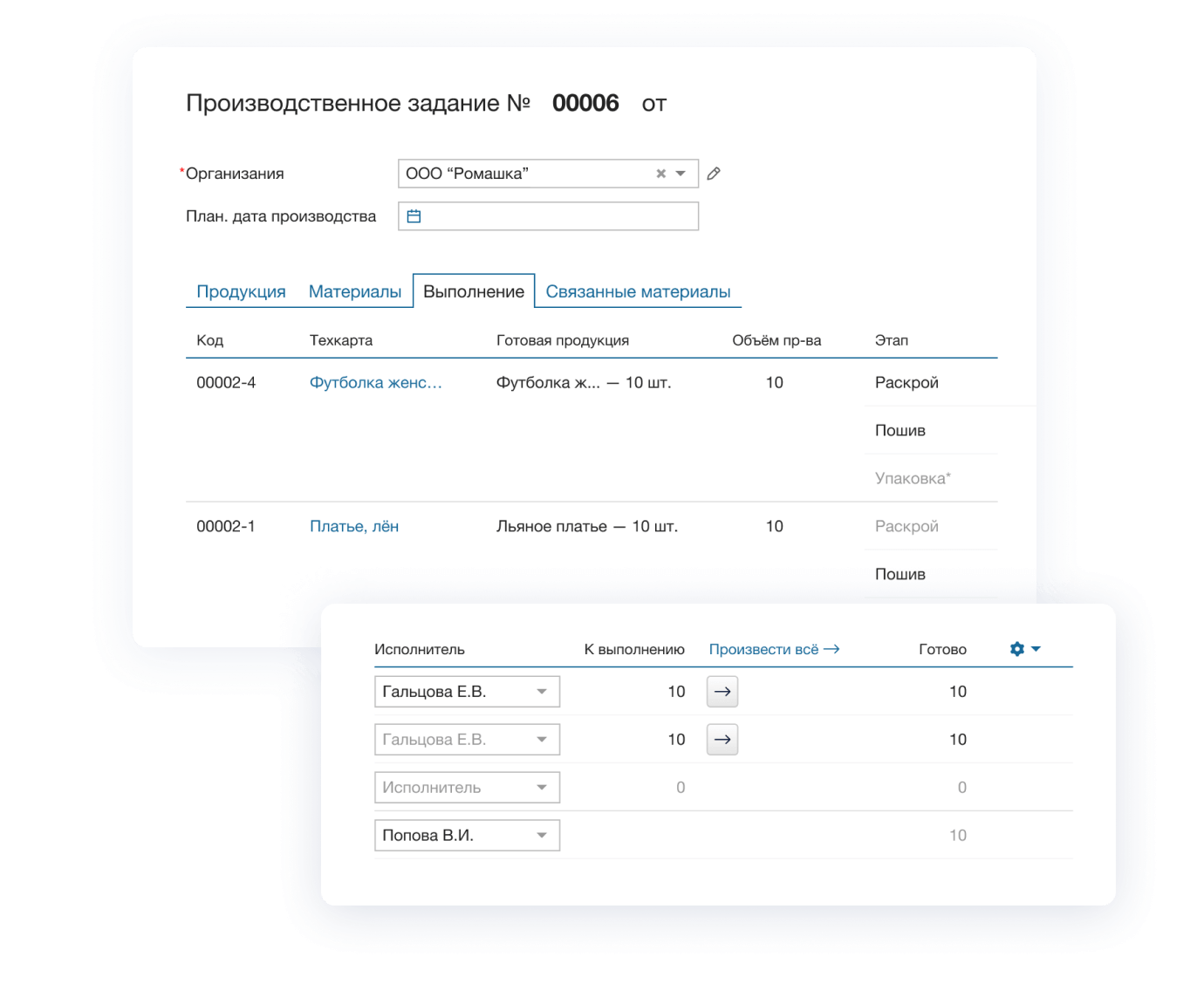Select the Раскрой stage of row 00002-4

906,383
